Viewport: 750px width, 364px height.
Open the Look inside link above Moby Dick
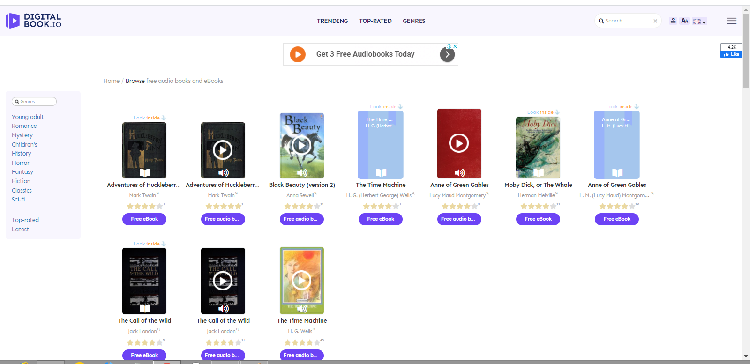click(x=543, y=112)
